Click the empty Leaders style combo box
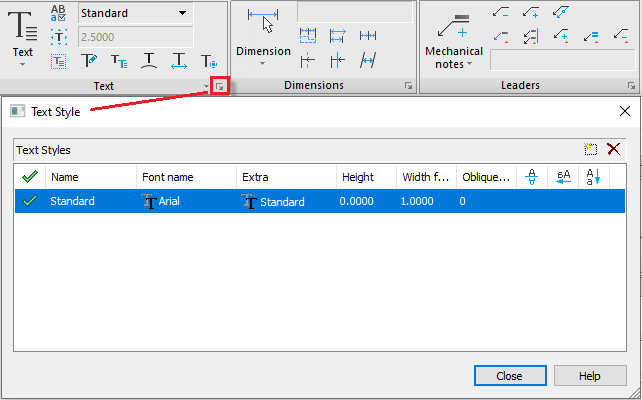The image size is (642, 400). 563,60
